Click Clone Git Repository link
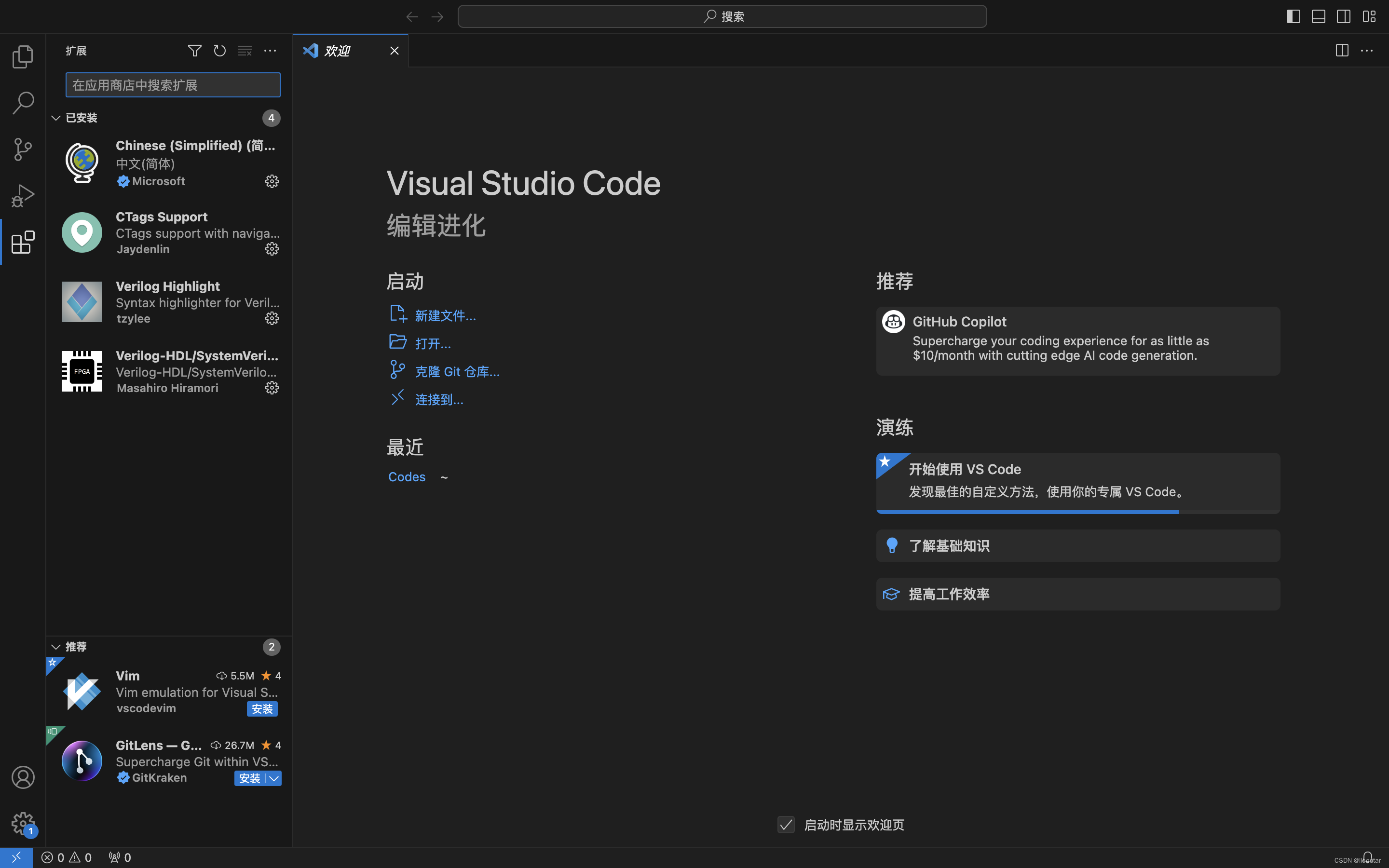Screen dimensions: 1389x868 tap(457, 371)
